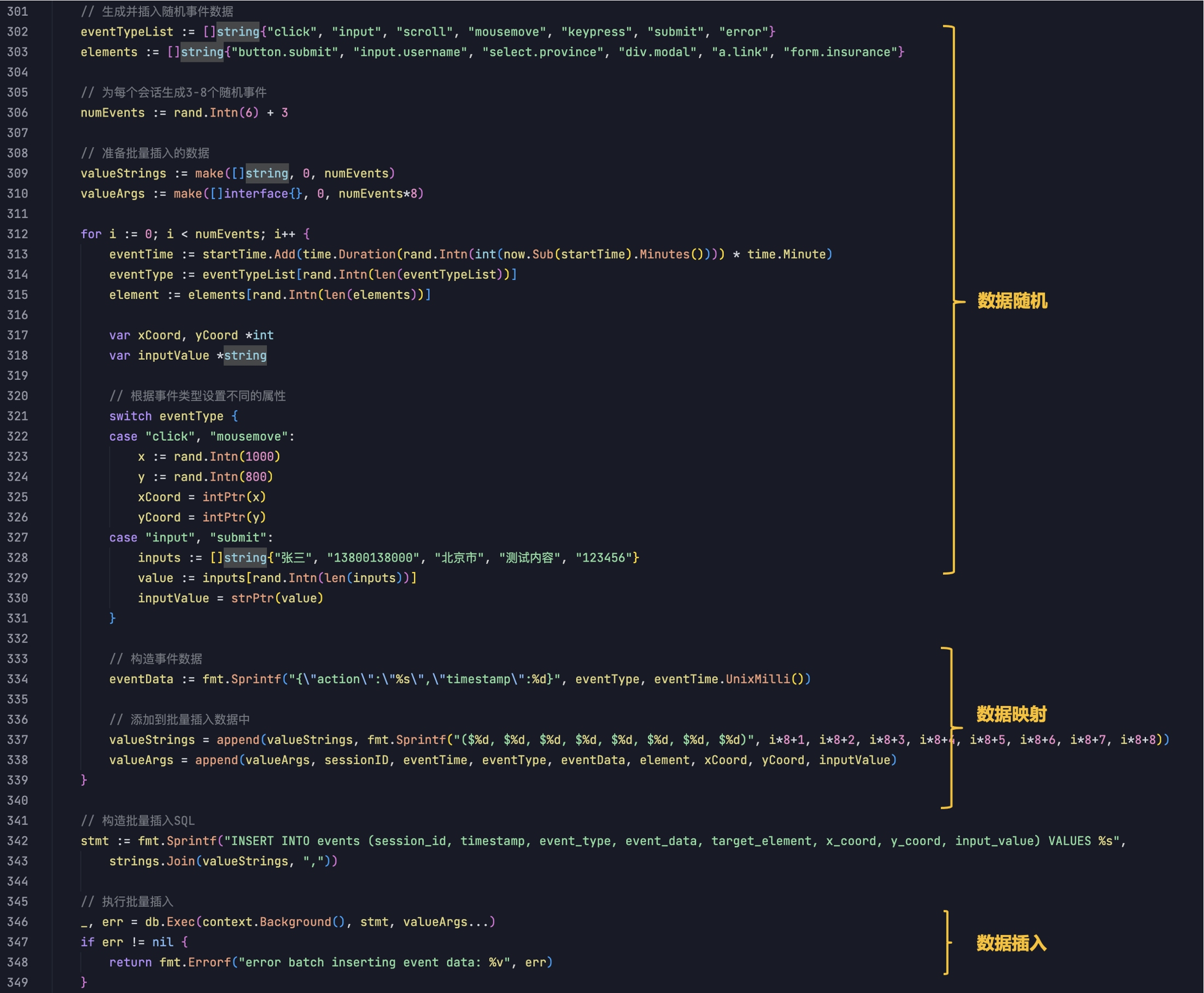Click the yellow annotation label 数据映射
This screenshot has height=993, width=1204.
point(1010,714)
